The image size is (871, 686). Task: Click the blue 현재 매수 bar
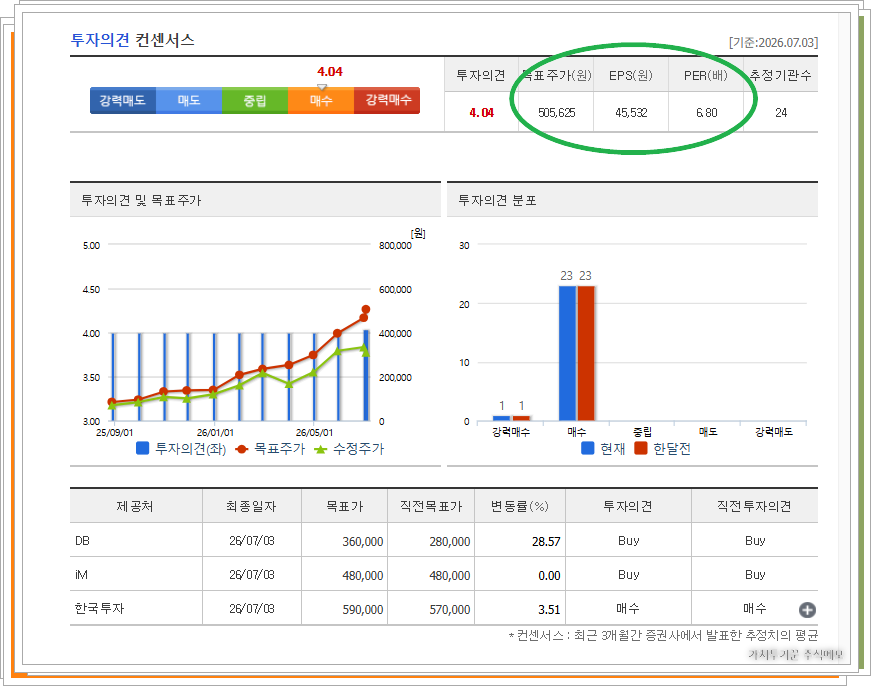tap(567, 353)
